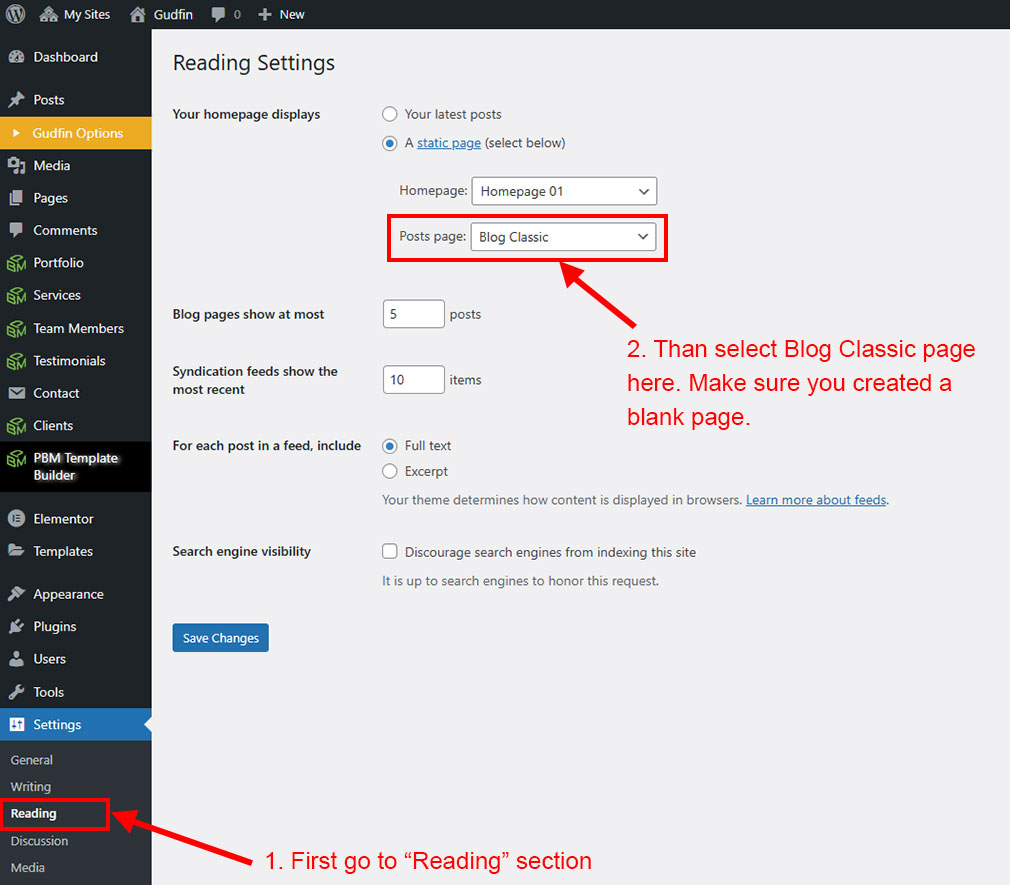This screenshot has height=885, width=1010.
Task: Click the 'Blog pages show at most' number field
Action: tap(413, 314)
